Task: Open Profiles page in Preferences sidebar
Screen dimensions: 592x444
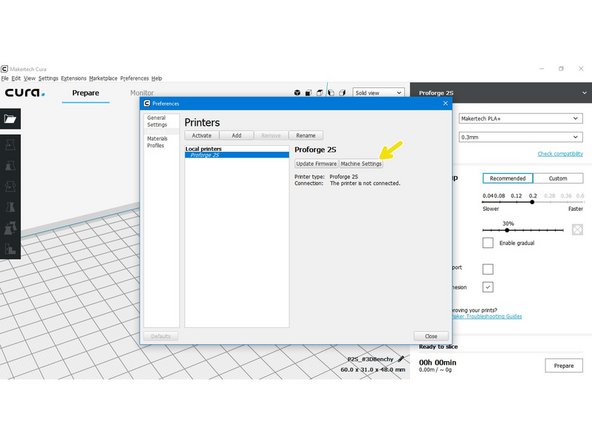Action: click(x=156, y=145)
